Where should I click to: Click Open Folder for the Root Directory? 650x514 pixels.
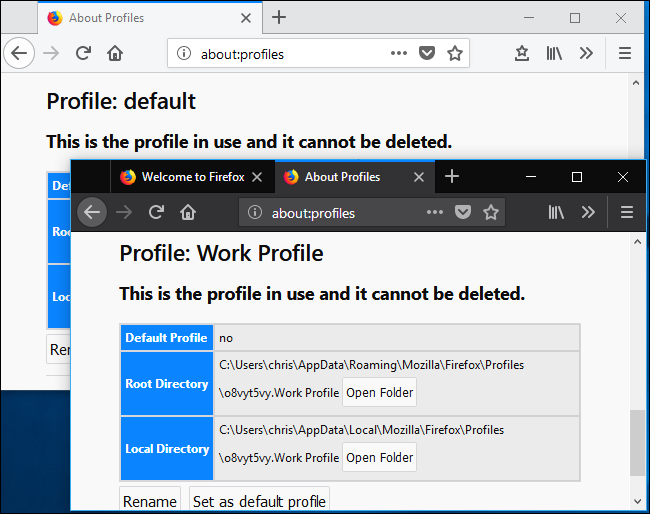(379, 393)
